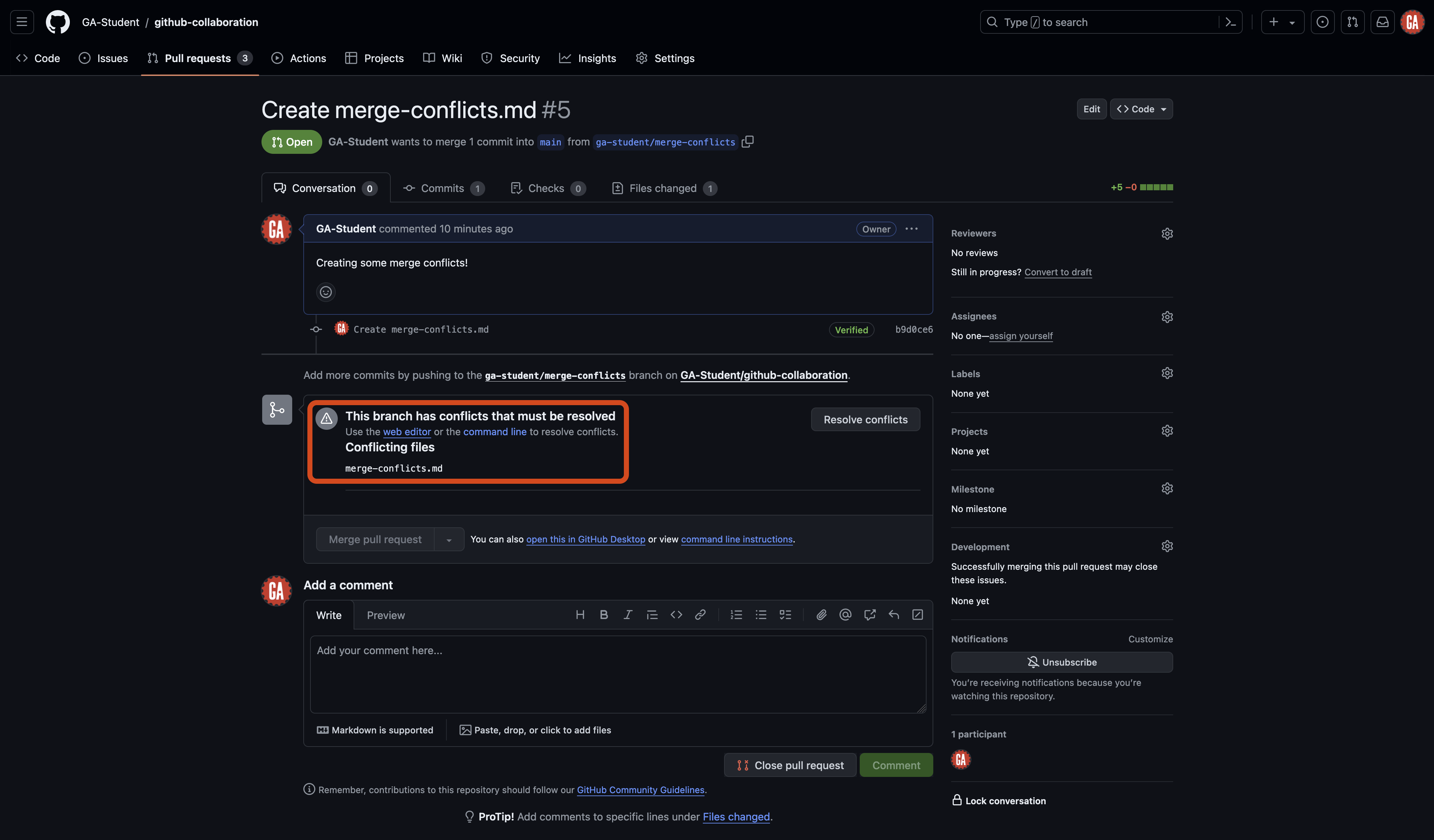Unsubscribe from notifications for this repository
Screen dimensions: 1434x840
[1061, 662]
